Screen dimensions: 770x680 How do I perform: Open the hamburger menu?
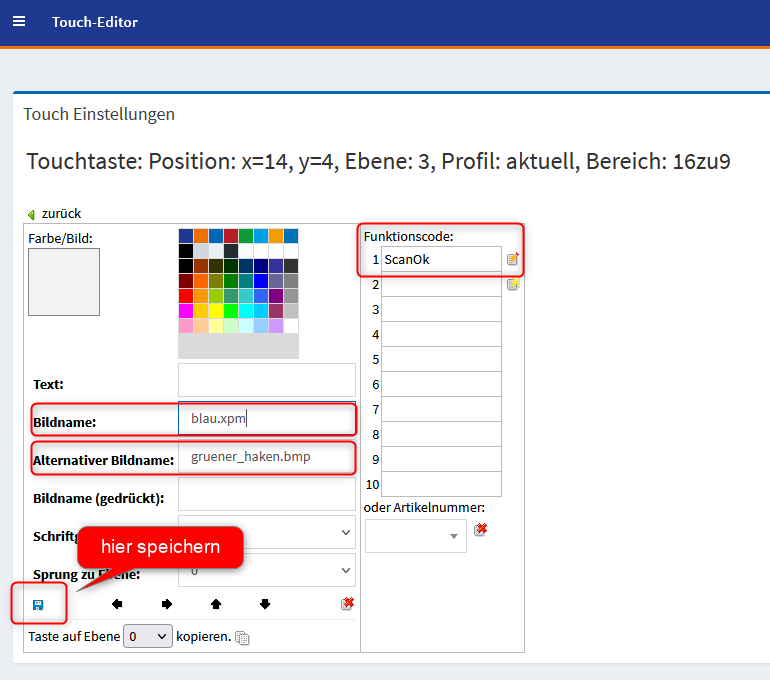(x=18, y=21)
